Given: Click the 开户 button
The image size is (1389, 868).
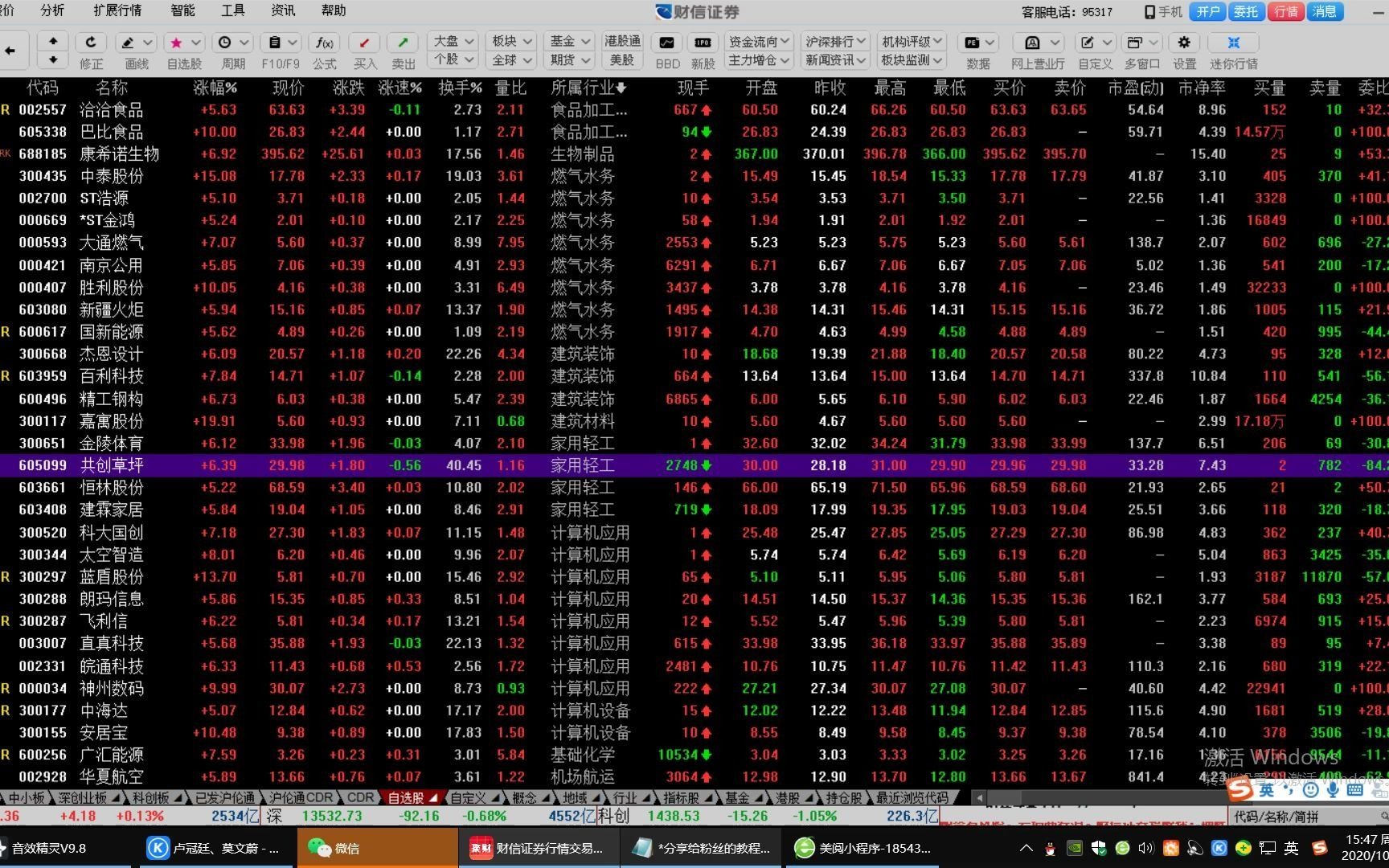Looking at the screenshot, I should [1208, 11].
